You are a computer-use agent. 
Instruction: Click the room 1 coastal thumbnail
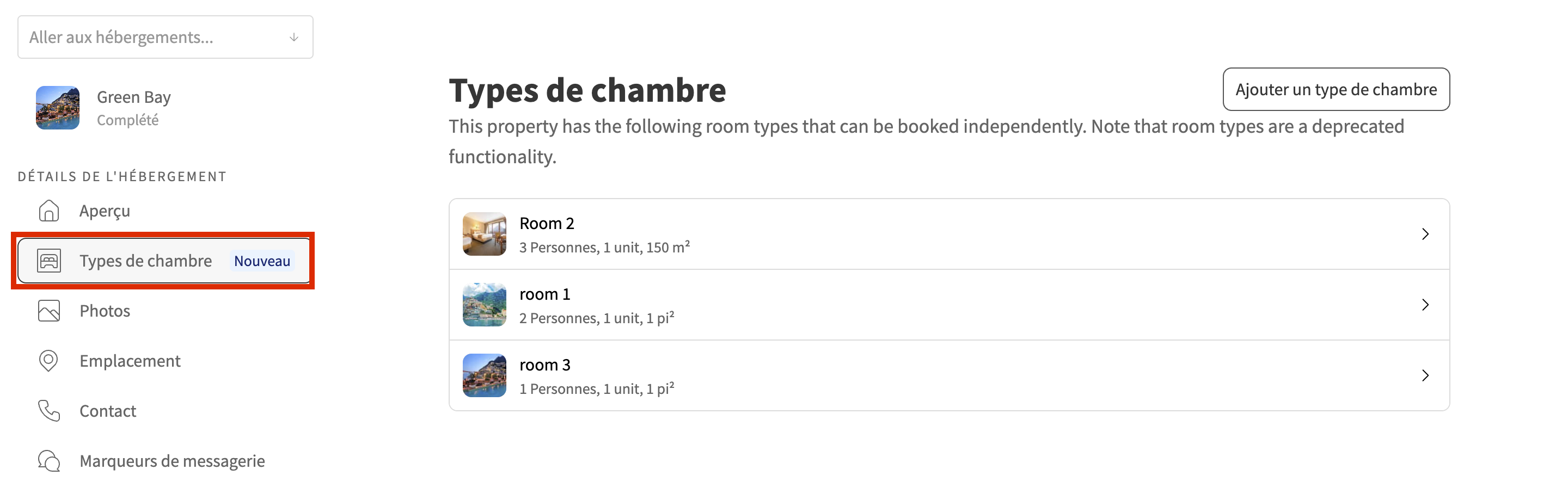(x=485, y=305)
